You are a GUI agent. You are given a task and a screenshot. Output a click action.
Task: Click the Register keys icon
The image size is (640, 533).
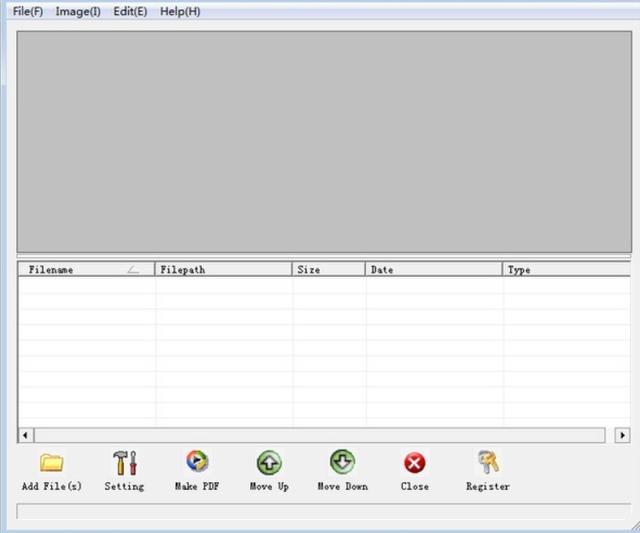489,462
